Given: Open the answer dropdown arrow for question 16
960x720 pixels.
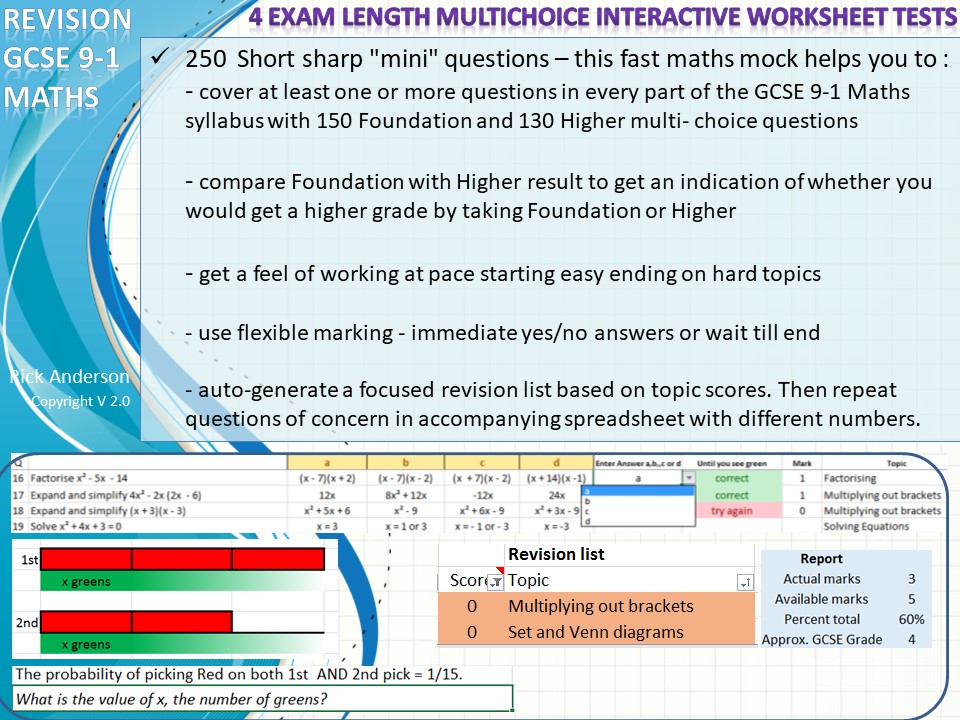Looking at the screenshot, I should [689, 478].
